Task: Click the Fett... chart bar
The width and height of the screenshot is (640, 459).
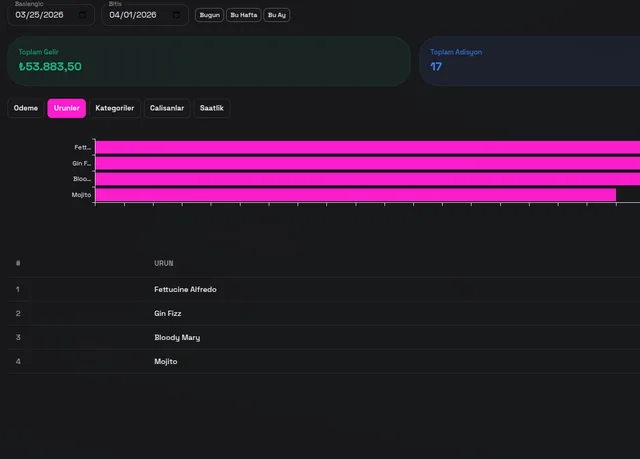Action: point(367,147)
